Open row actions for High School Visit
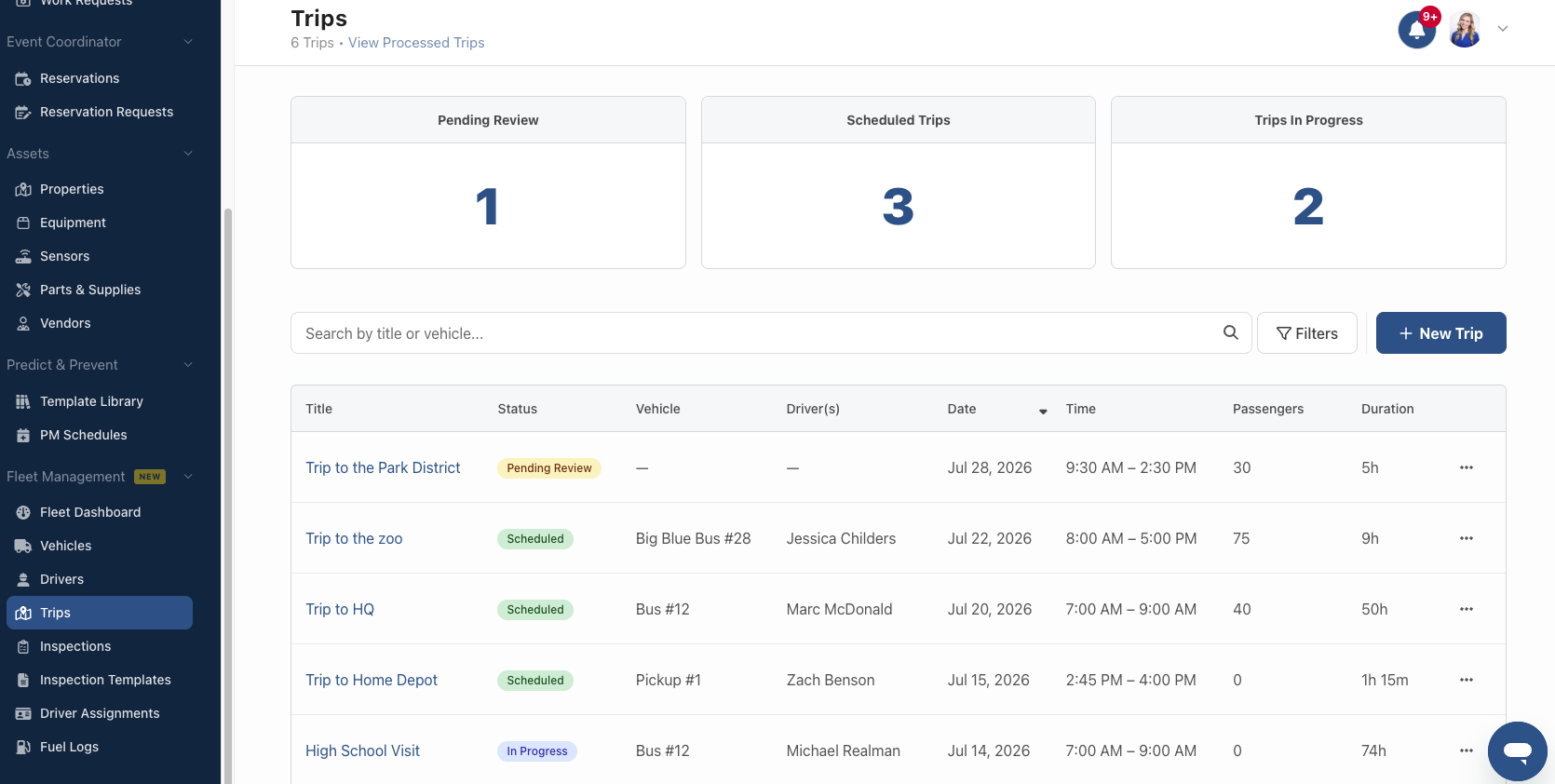Viewport: 1555px width, 784px height. pyautogui.click(x=1467, y=750)
